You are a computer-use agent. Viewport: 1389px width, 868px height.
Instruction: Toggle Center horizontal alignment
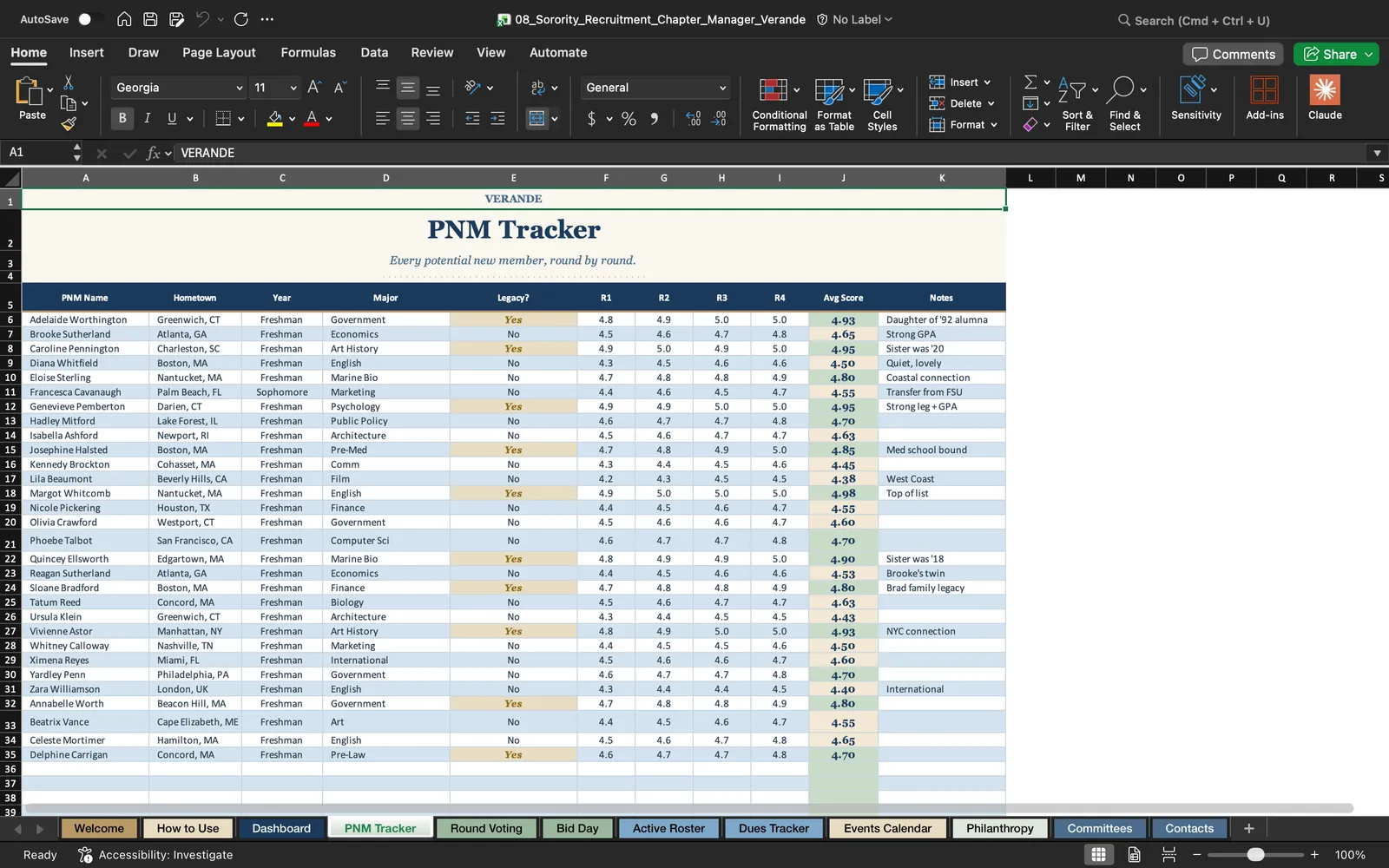(x=407, y=118)
